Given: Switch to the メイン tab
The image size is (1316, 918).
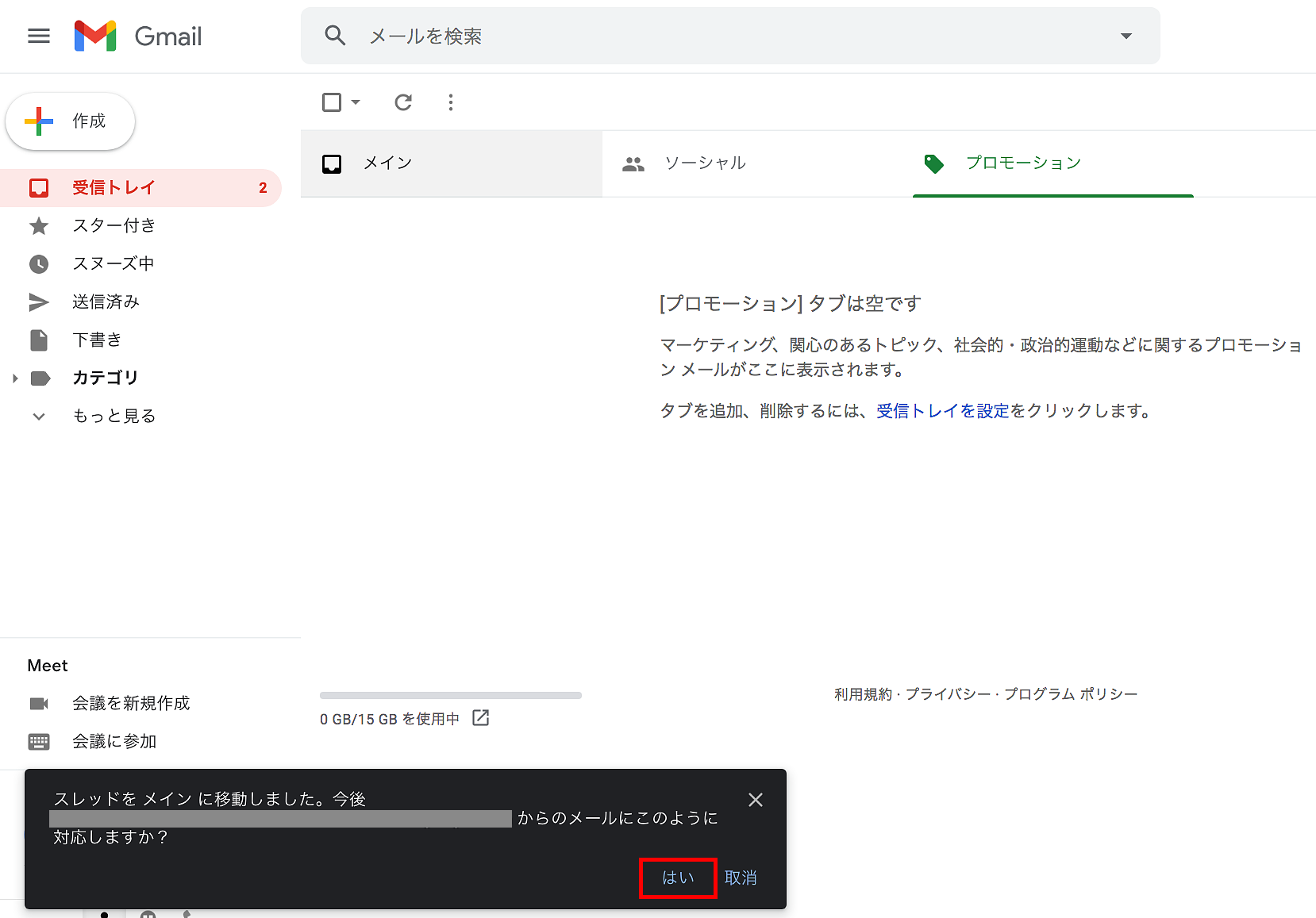Looking at the screenshot, I should tap(387, 163).
